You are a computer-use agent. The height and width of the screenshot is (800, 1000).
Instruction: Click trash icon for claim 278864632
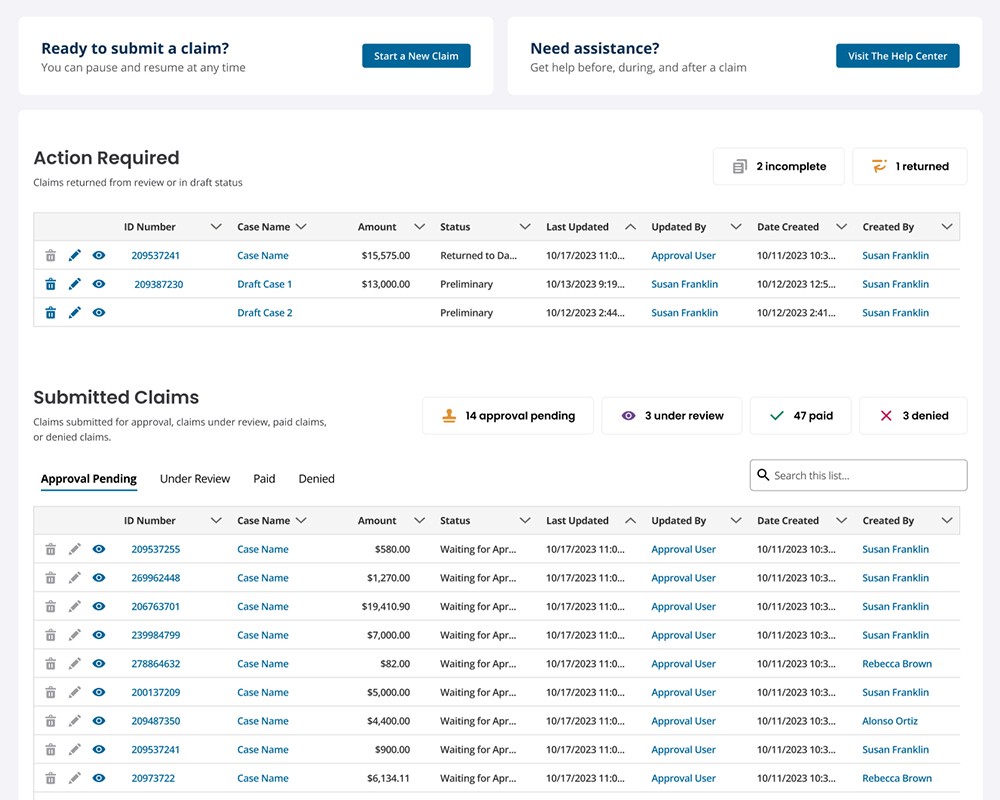(50, 663)
